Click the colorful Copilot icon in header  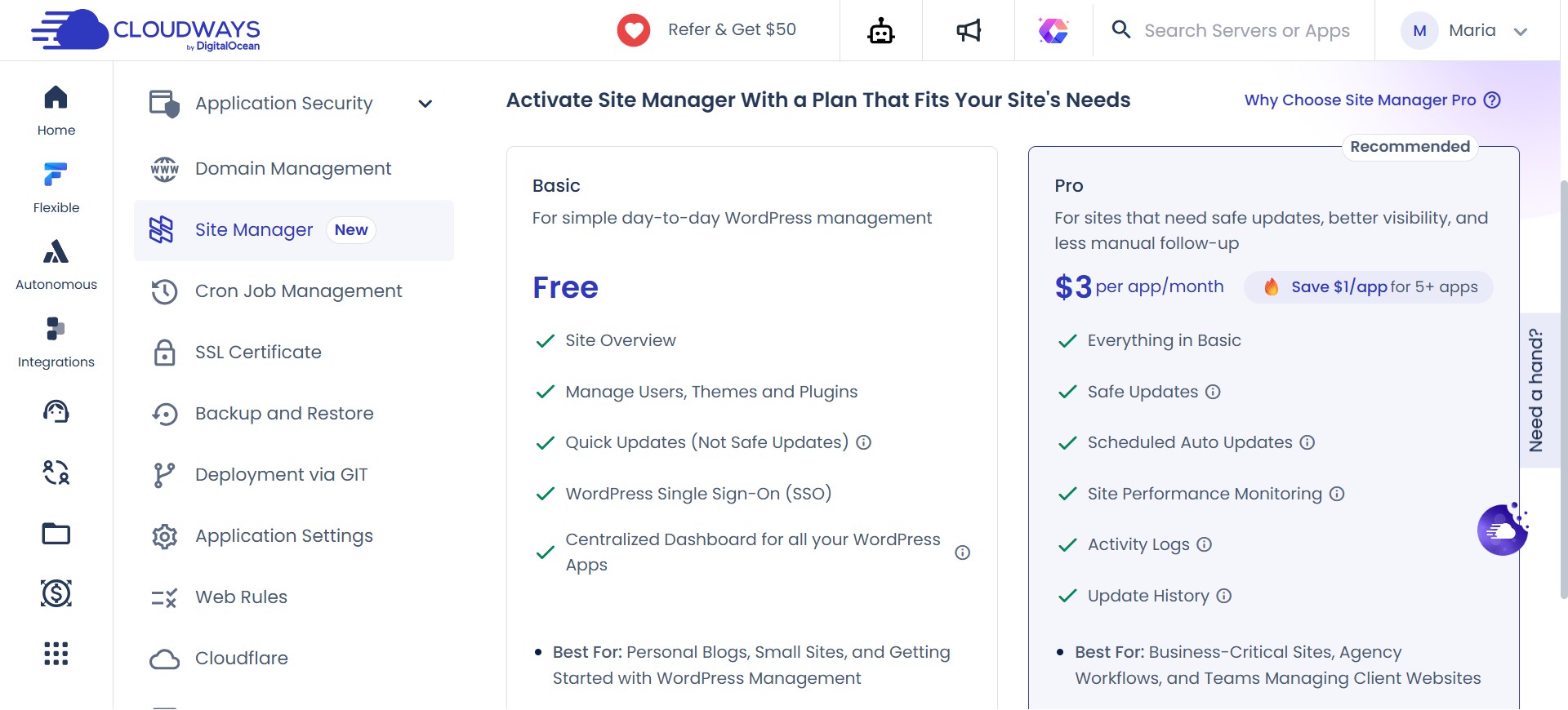pos(1053,31)
